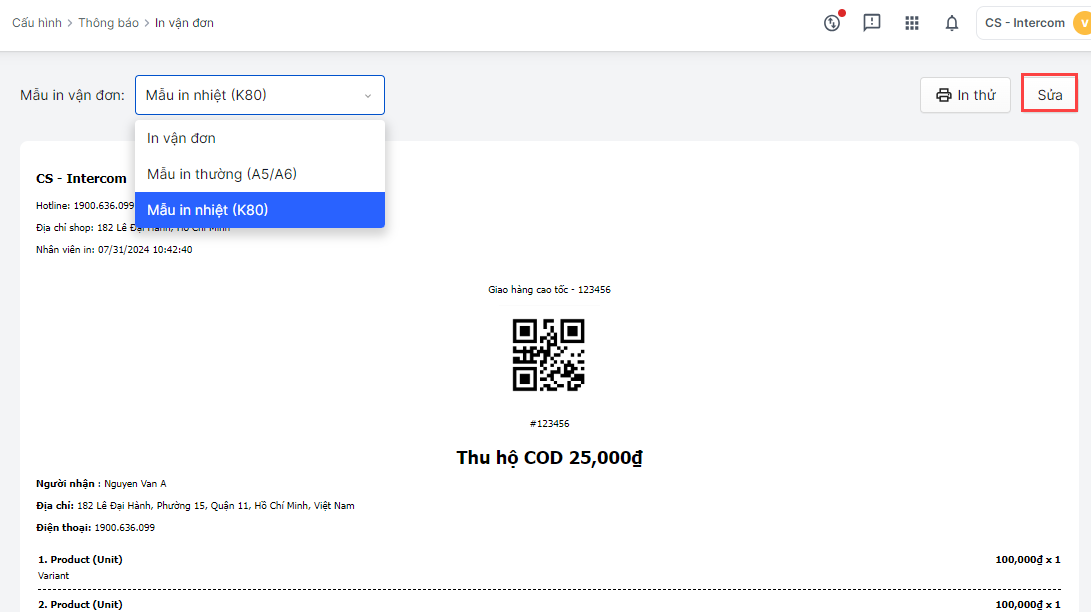Click the Sửa edit button
The width and height of the screenshot is (1091, 612).
(x=1049, y=95)
